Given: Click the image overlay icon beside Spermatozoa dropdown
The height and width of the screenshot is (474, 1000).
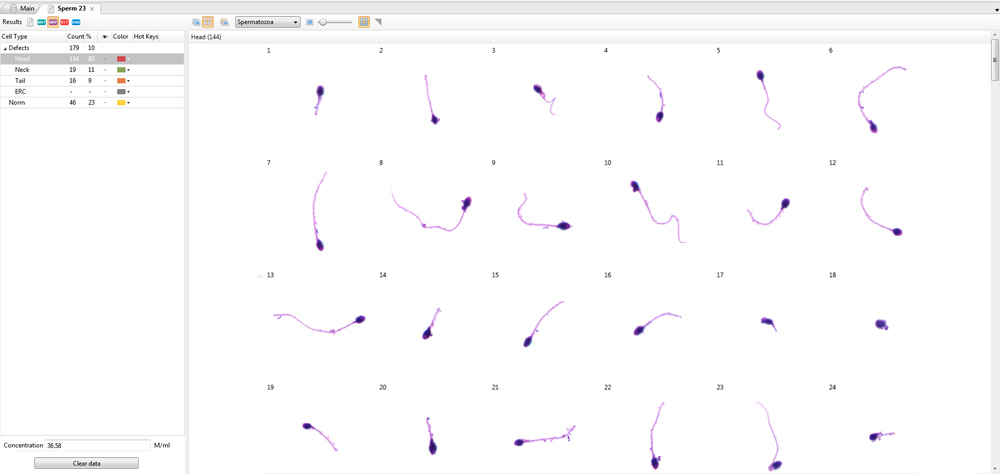Looking at the screenshot, I should pos(224,22).
